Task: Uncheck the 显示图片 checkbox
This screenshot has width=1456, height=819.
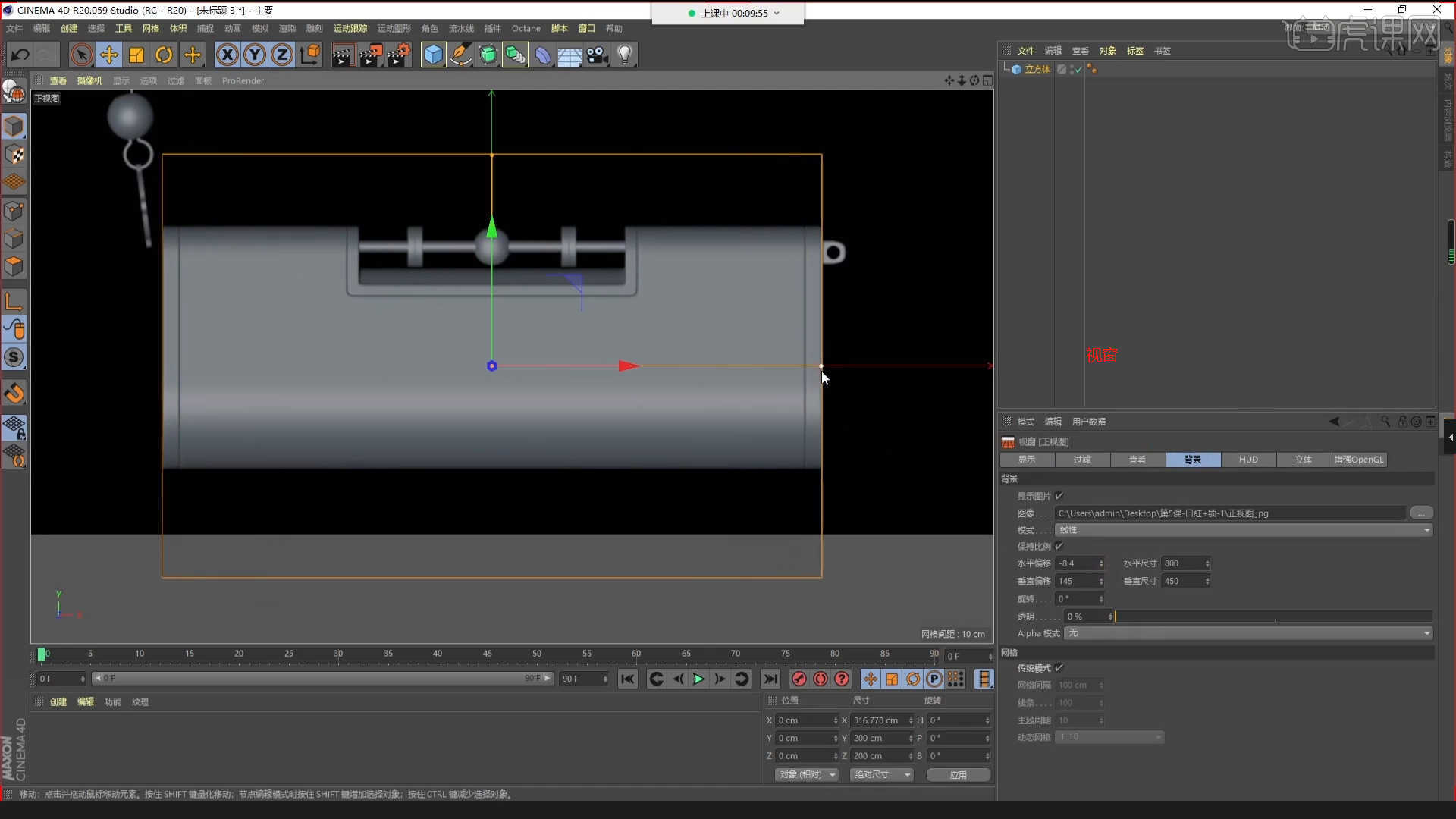Action: (x=1059, y=496)
